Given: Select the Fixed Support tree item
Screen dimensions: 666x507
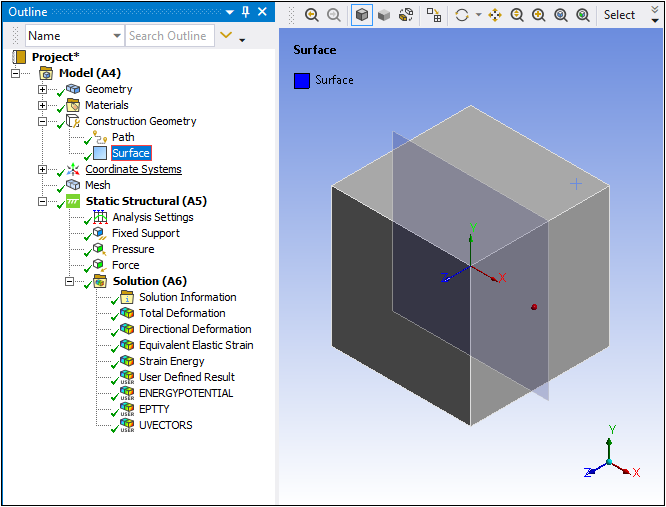Looking at the screenshot, I should click(x=145, y=233).
